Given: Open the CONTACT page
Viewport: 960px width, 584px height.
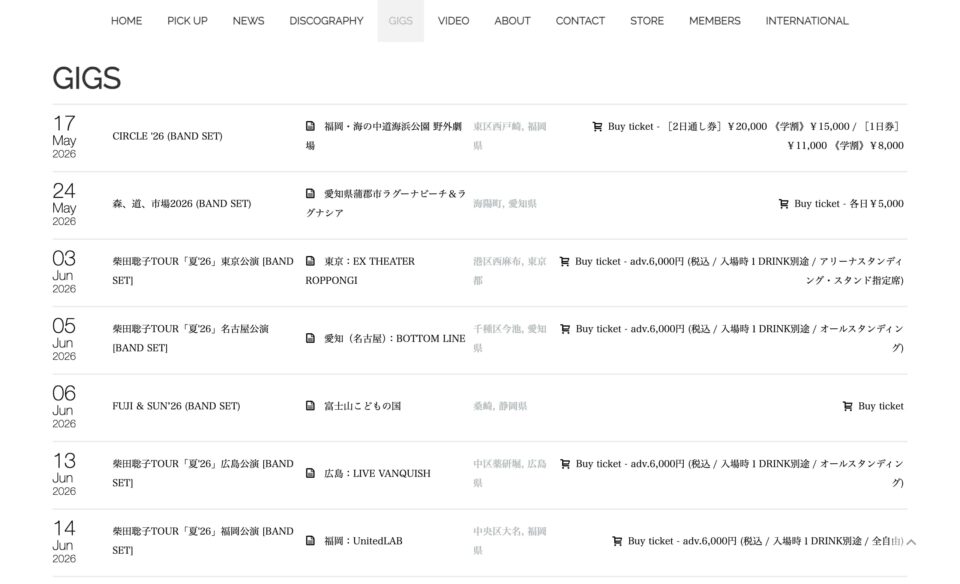Looking at the screenshot, I should coord(580,21).
